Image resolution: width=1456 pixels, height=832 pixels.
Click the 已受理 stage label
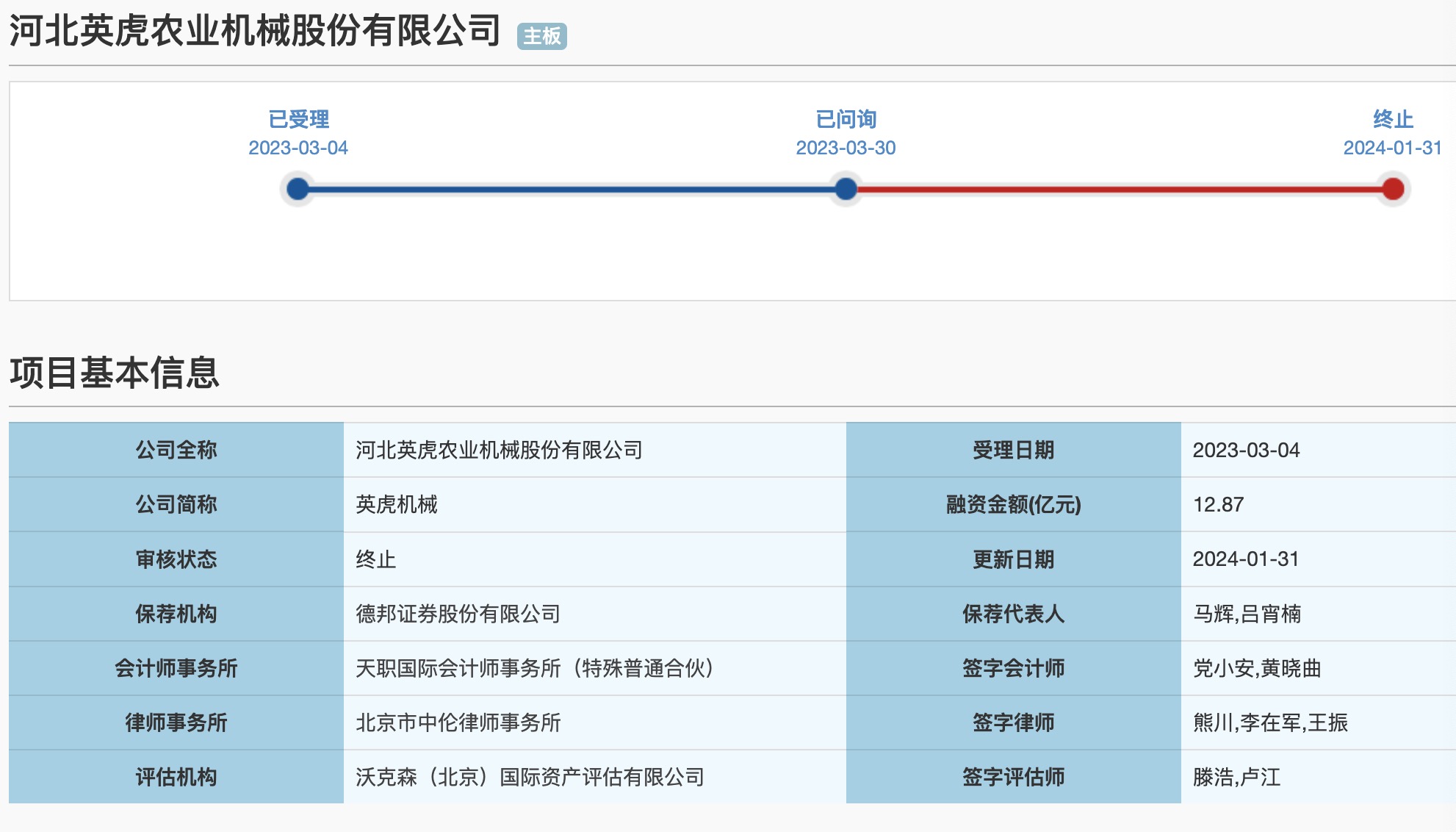coord(298,119)
